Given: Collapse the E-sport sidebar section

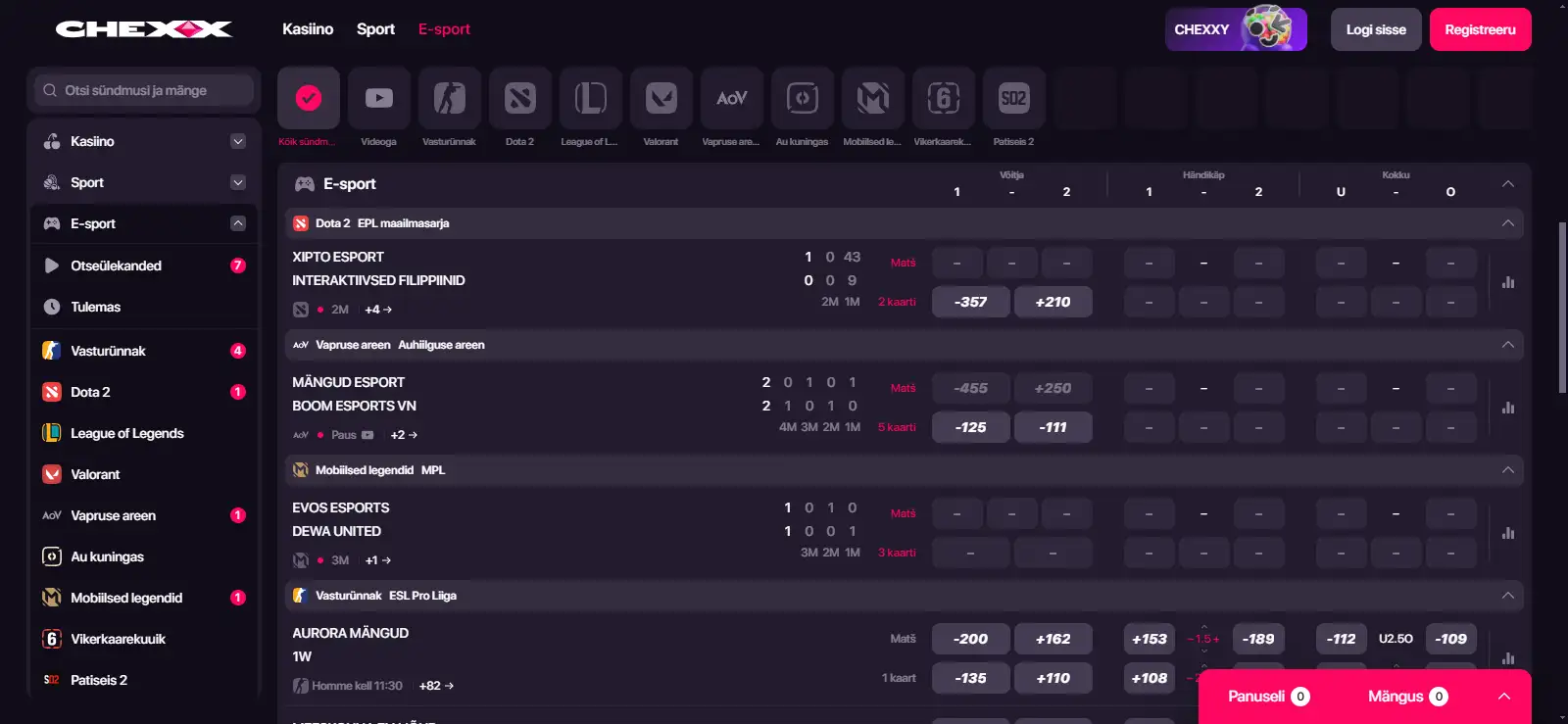Looking at the screenshot, I should 238,223.
